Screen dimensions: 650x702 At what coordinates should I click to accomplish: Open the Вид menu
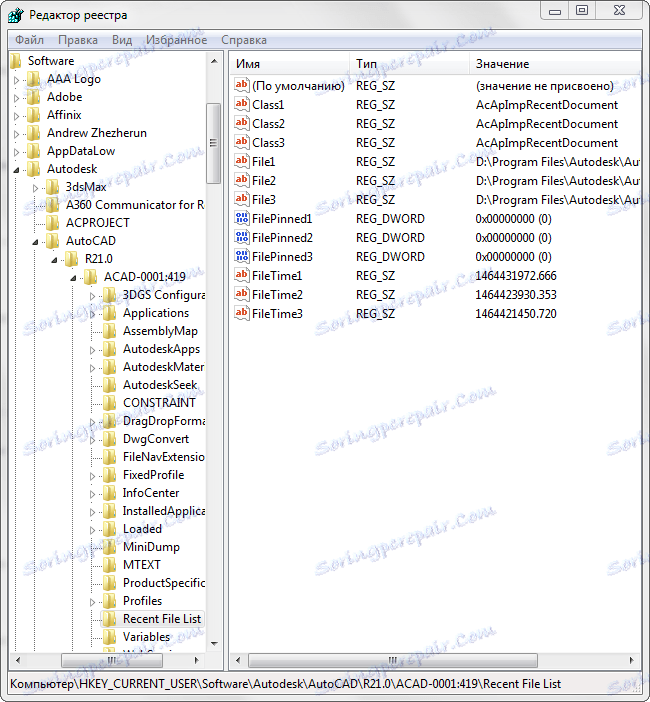[122, 40]
